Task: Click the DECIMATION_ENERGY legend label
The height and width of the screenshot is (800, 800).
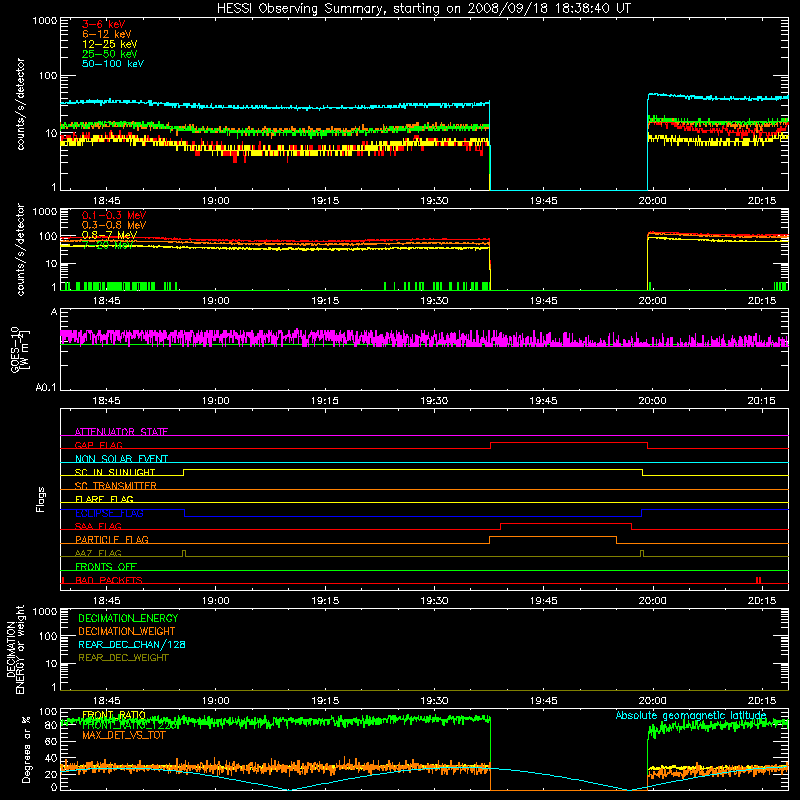Action: (128, 618)
